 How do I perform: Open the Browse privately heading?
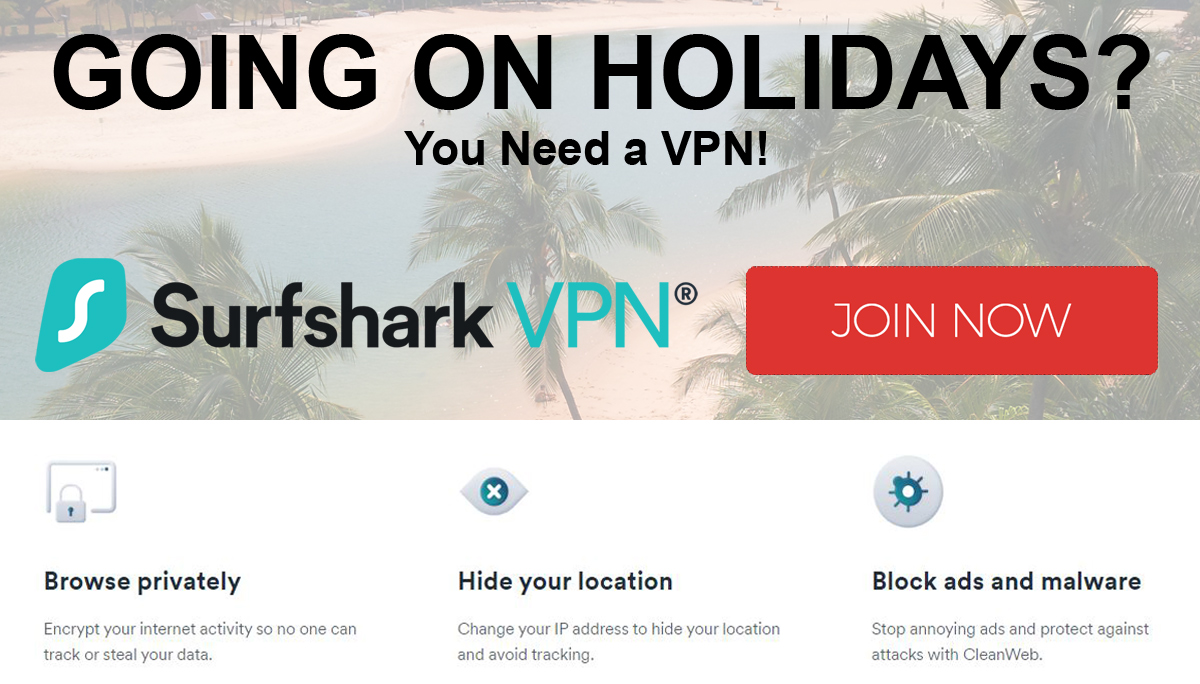[x=142, y=581]
